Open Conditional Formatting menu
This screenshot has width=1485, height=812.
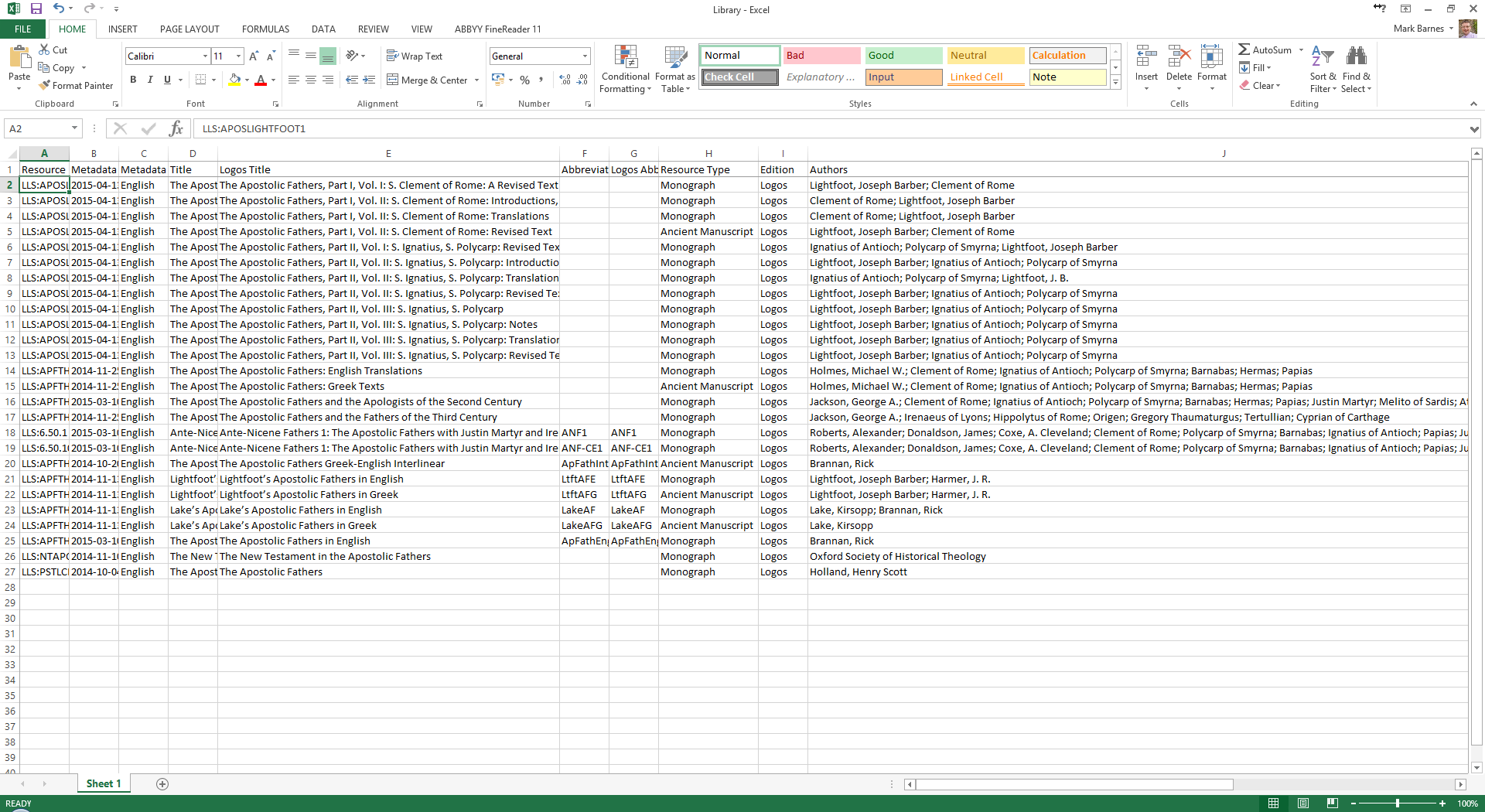(625, 69)
